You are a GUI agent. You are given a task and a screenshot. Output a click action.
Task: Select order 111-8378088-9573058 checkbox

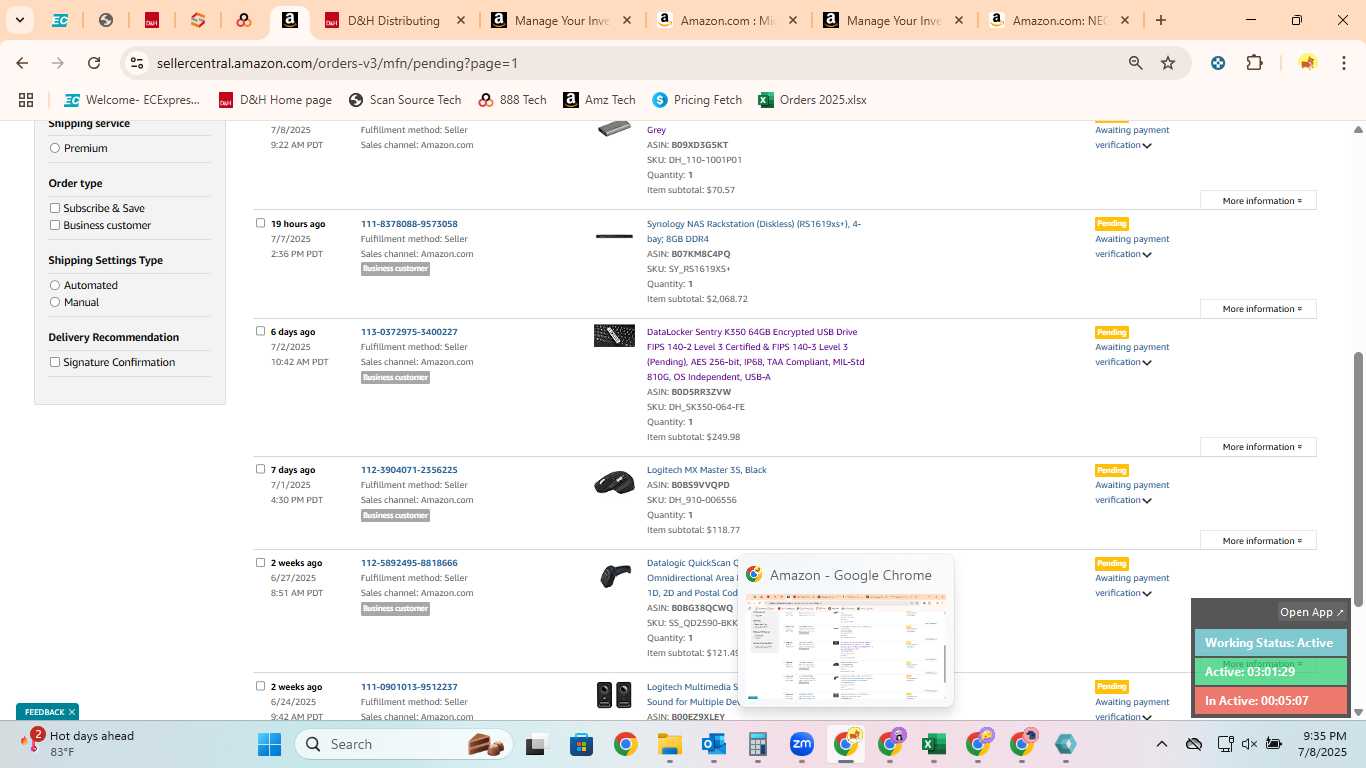260,223
